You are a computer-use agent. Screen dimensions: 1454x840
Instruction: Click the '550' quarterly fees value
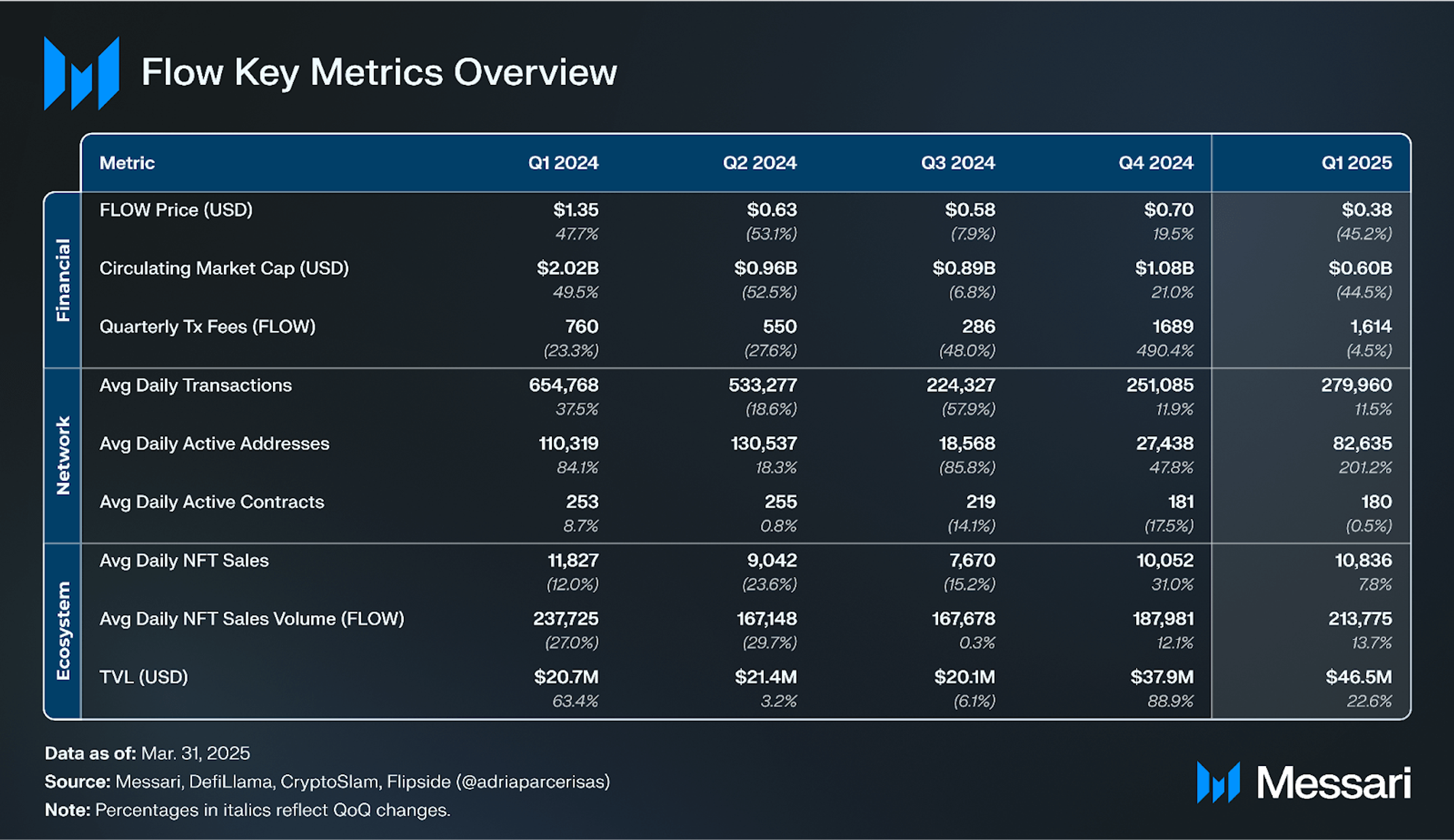click(x=779, y=327)
